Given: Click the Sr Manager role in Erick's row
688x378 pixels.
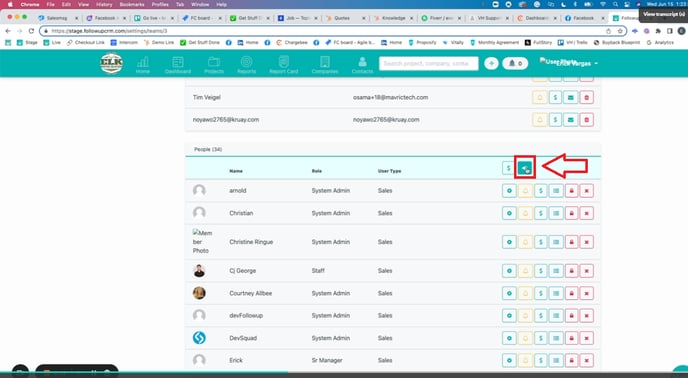Looking at the screenshot, I should (327, 360).
